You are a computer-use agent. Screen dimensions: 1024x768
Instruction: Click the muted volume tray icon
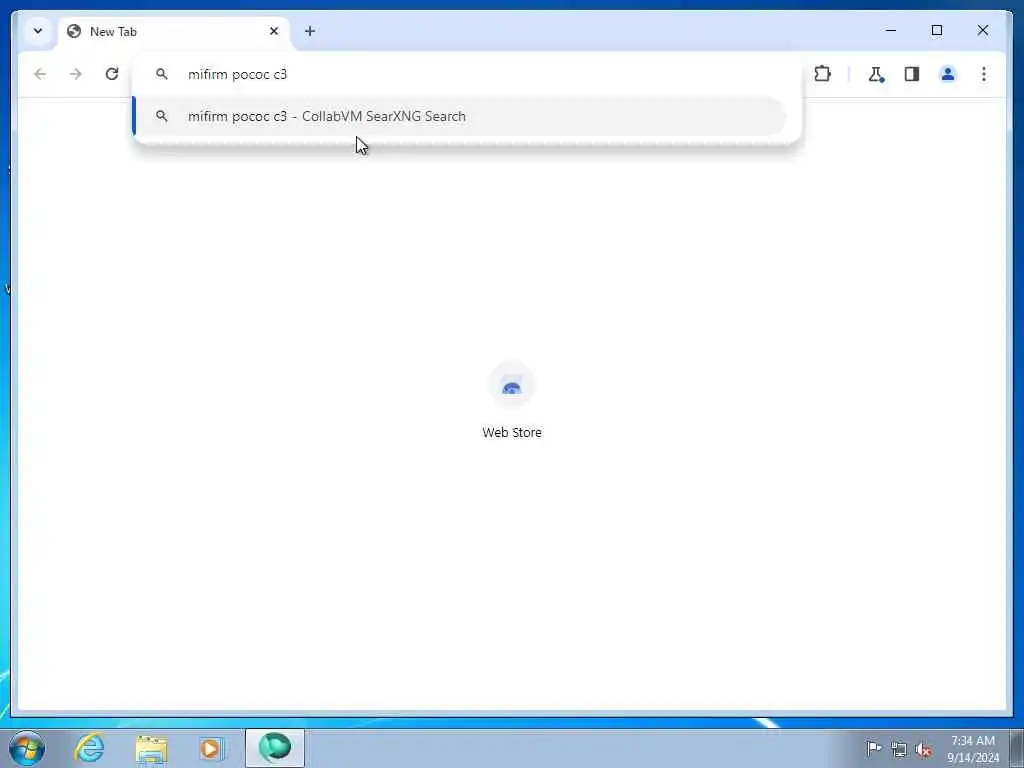click(923, 750)
